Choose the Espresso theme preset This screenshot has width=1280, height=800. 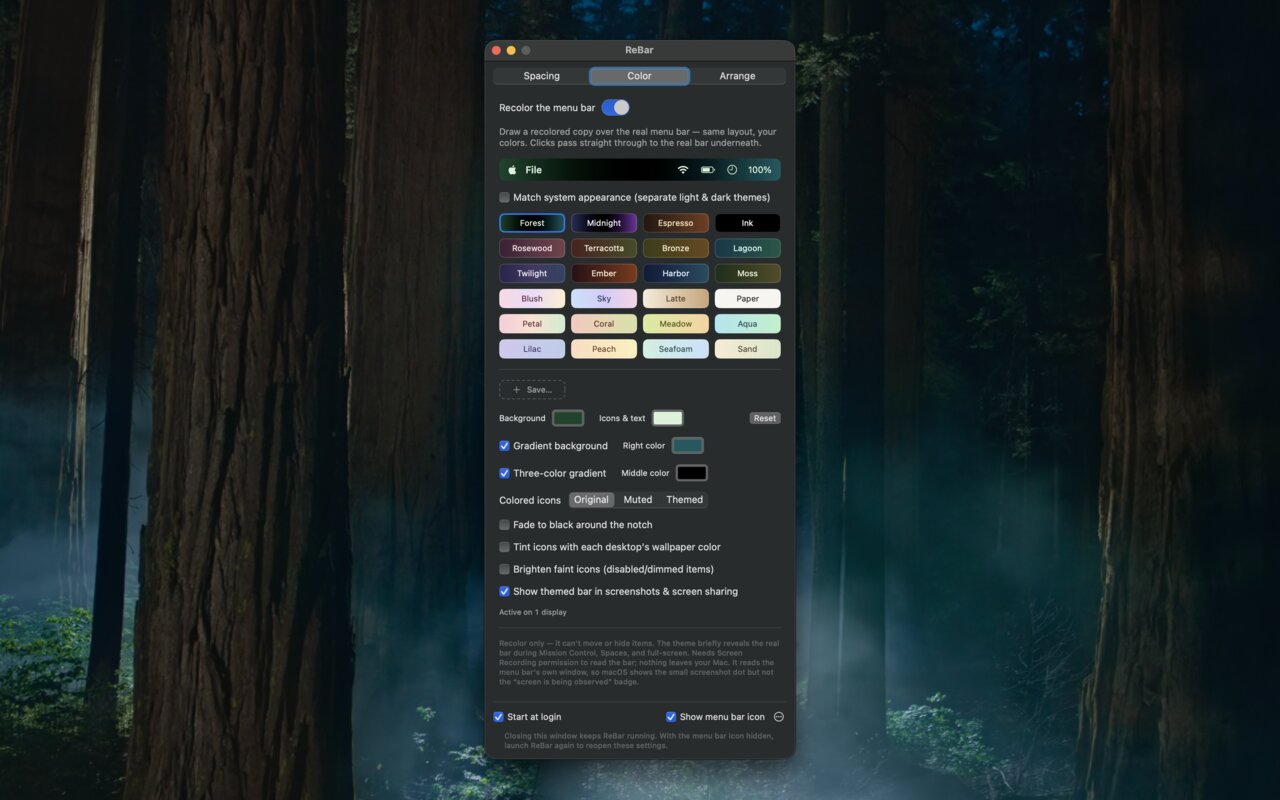pos(676,223)
